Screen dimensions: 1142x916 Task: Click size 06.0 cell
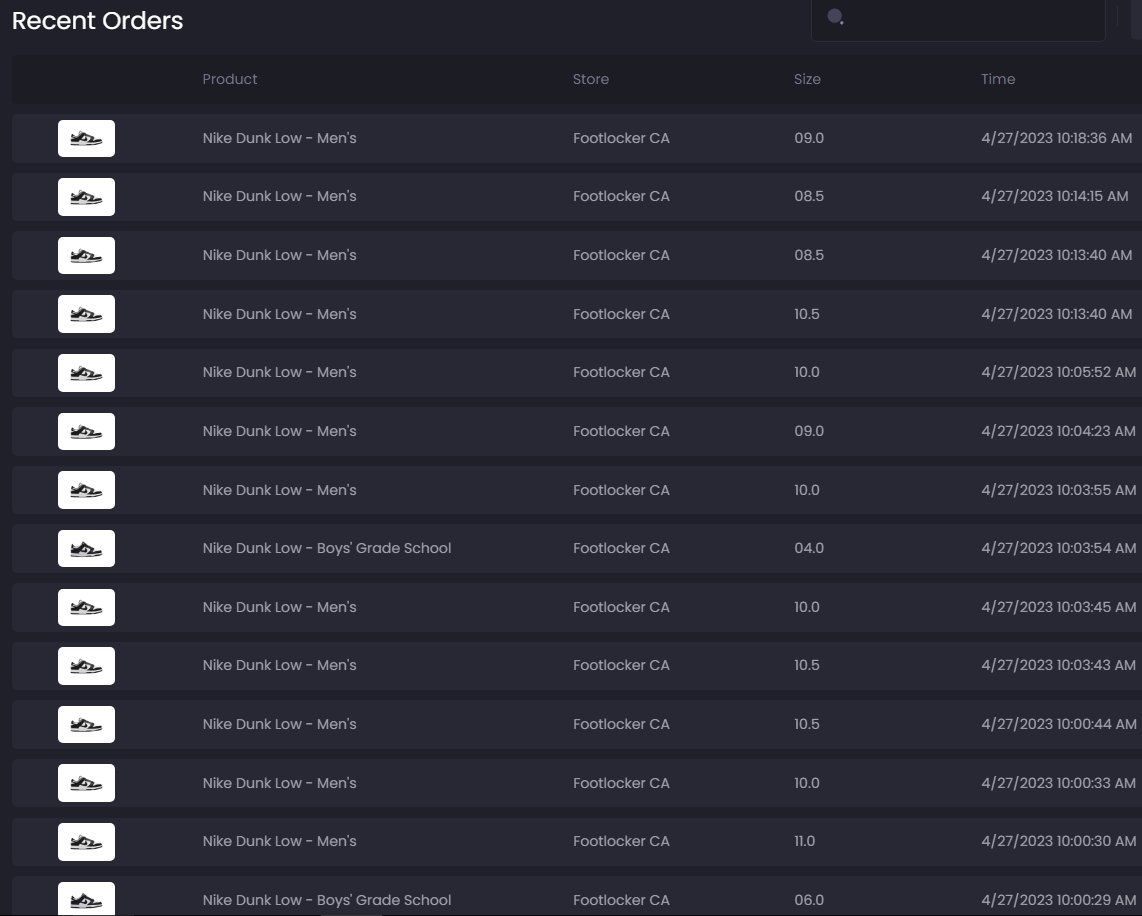coord(809,900)
